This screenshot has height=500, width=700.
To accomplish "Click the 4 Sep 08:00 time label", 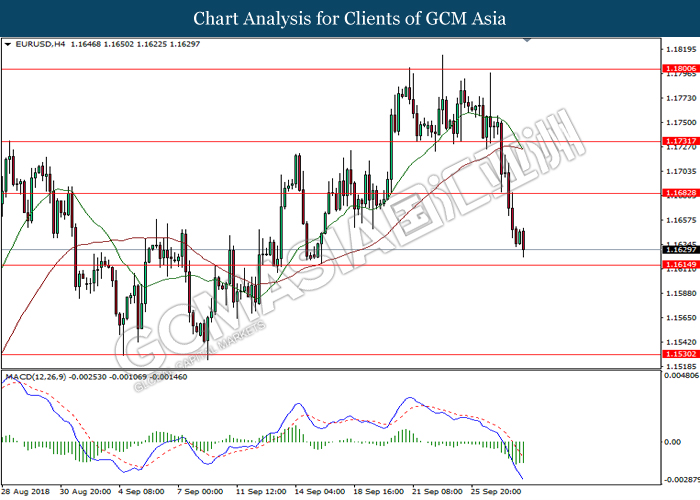I will click(x=141, y=492).
